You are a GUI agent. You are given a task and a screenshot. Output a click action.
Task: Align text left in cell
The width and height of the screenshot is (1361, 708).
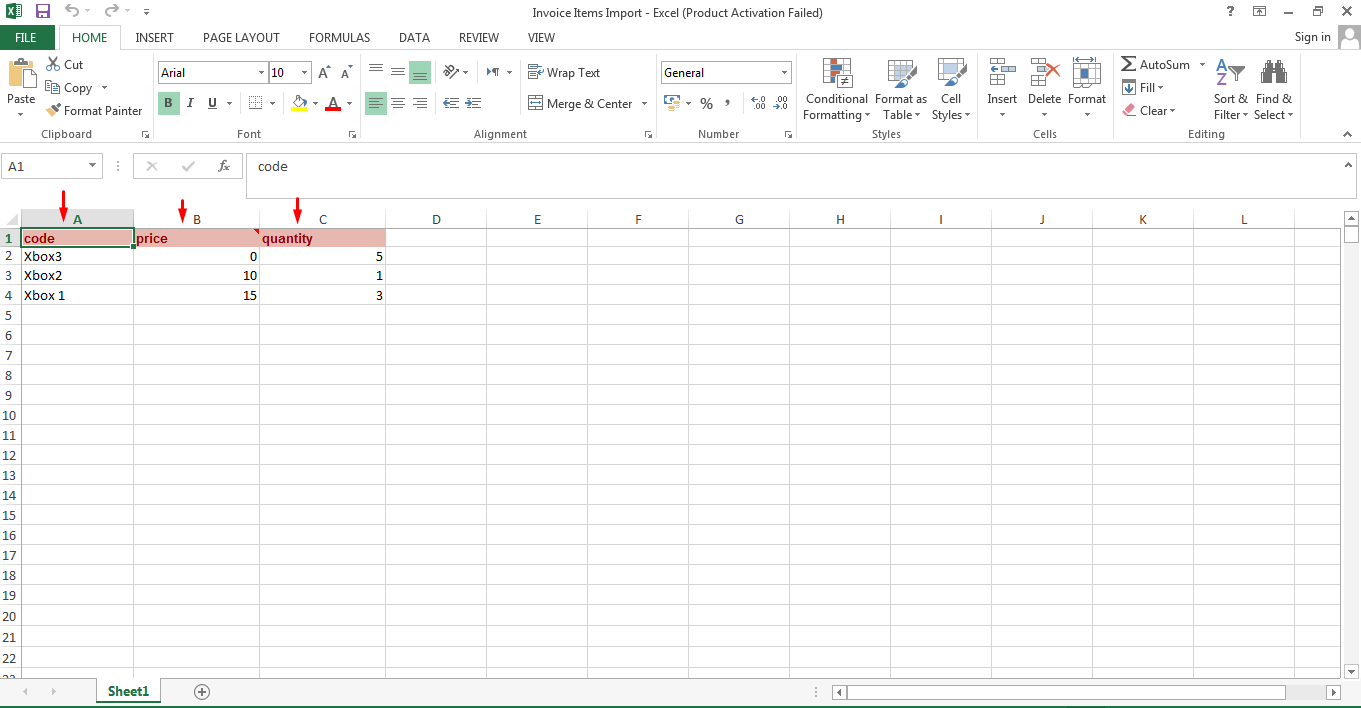(x=376, y=103)
